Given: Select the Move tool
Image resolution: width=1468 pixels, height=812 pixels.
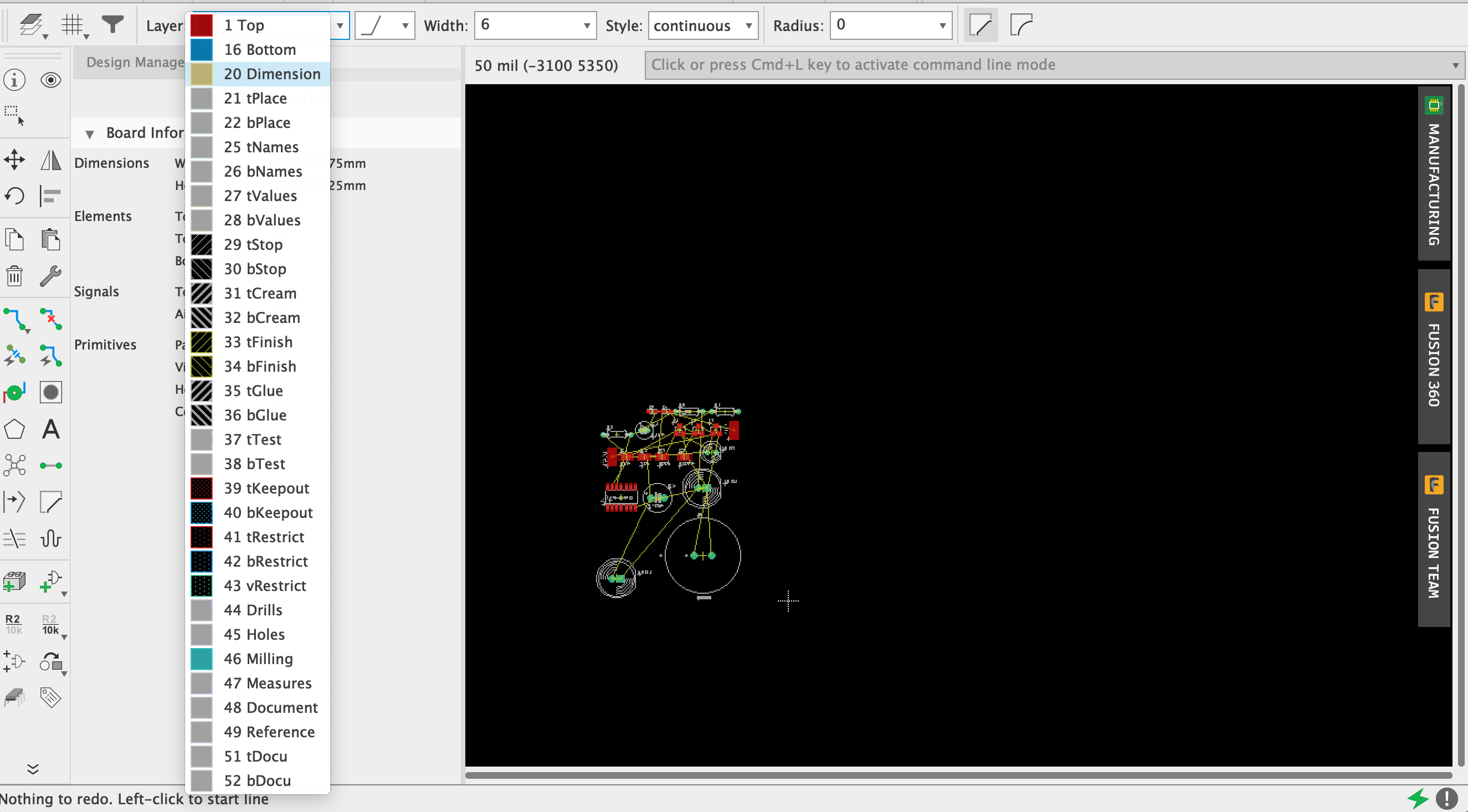Looking at the screenshot, I should [14, 160].
